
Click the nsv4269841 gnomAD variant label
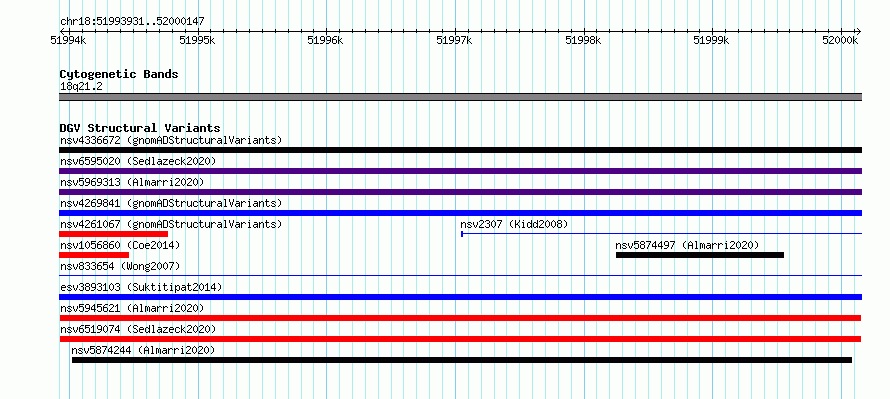[171, 203]
